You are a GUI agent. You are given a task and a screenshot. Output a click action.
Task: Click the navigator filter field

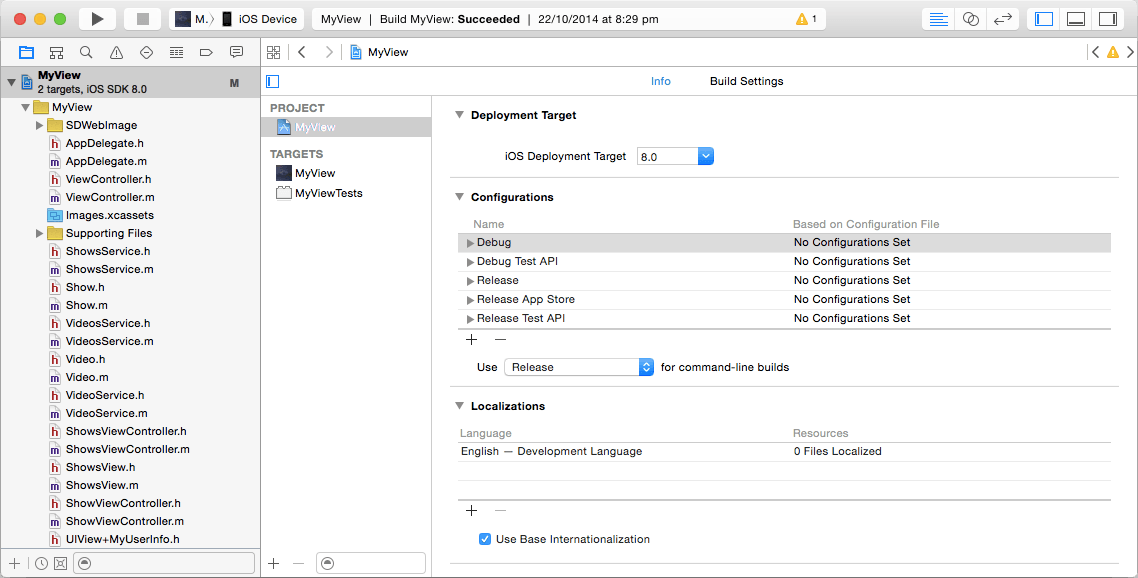[165, 563]
